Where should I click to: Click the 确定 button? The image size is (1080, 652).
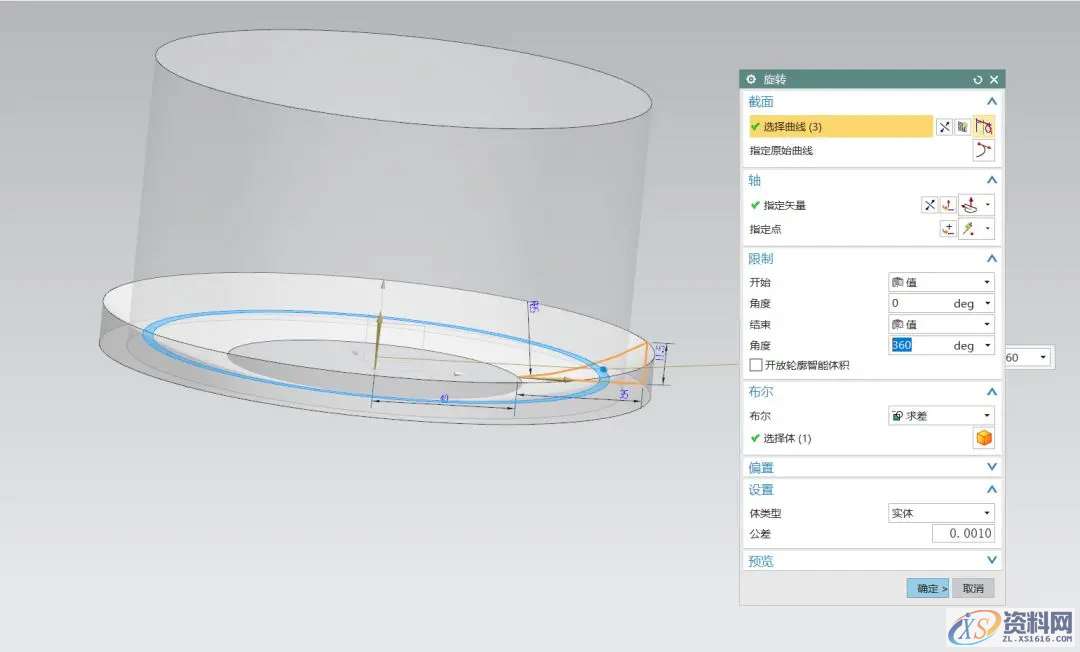927,588
